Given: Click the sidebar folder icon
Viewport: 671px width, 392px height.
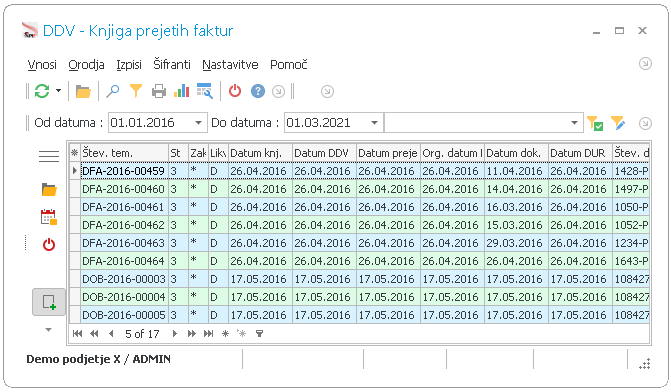Looking at the screenshot, I should coord(49,190).
